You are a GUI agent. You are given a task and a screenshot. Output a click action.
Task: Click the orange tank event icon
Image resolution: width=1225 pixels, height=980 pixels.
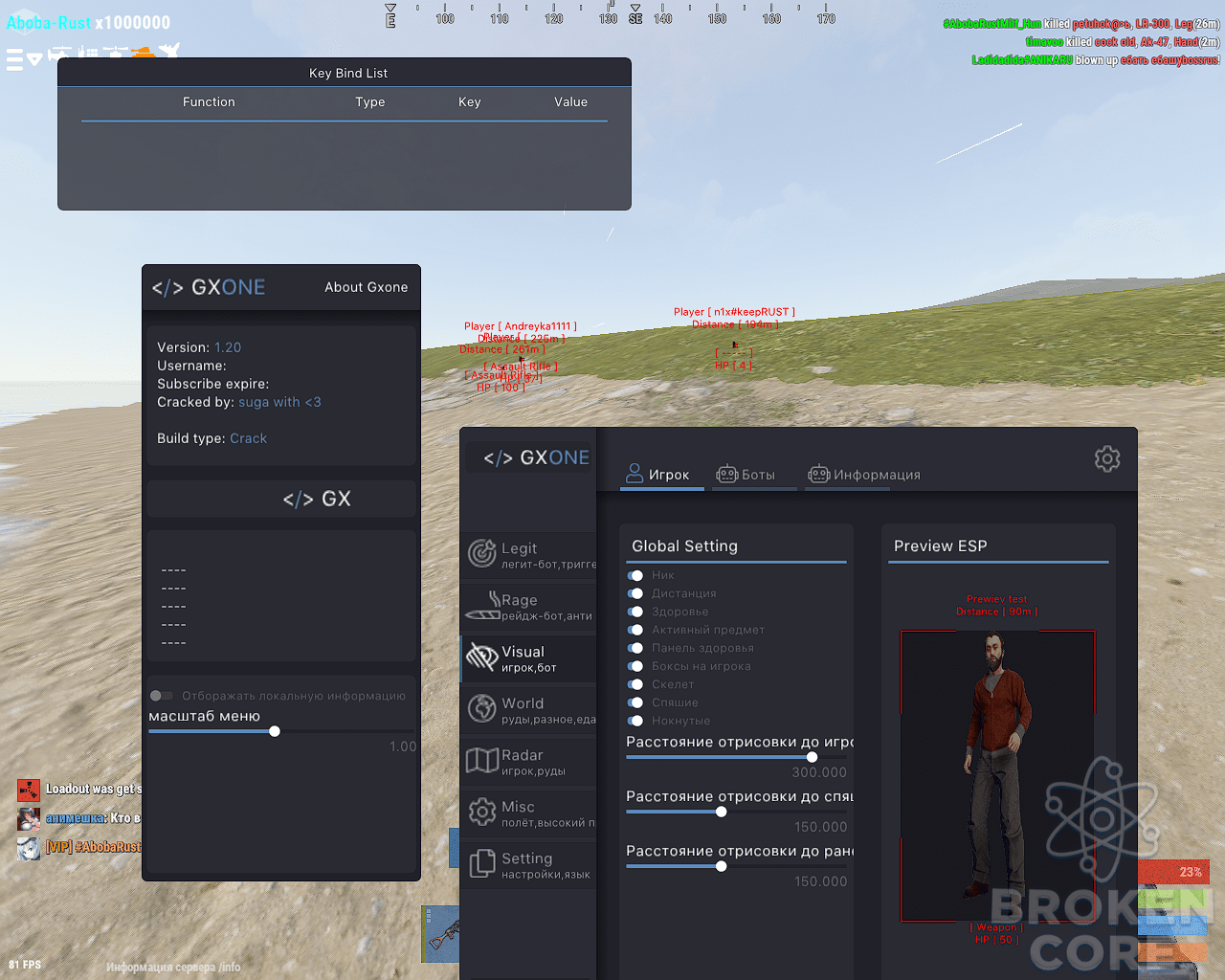pos(143,52)
